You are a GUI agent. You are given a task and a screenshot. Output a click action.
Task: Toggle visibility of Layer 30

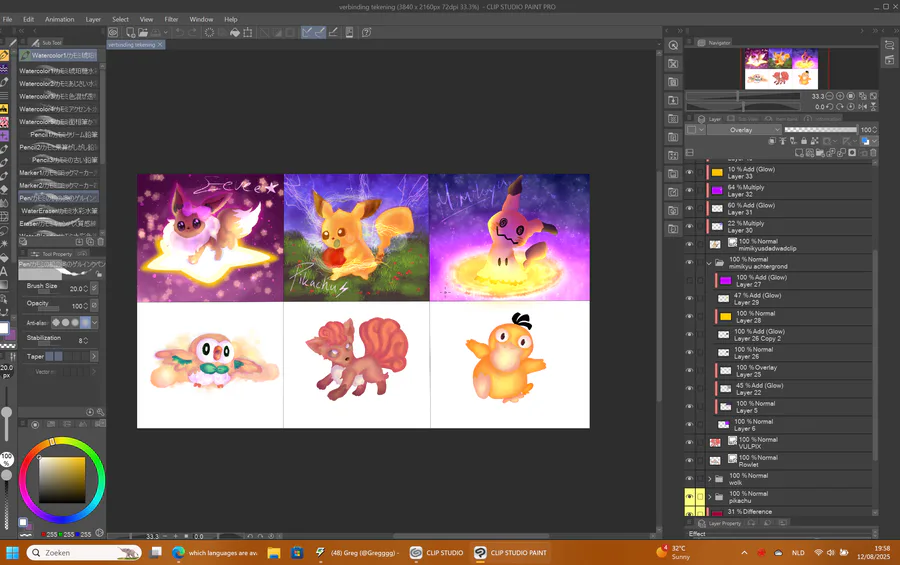689,226
